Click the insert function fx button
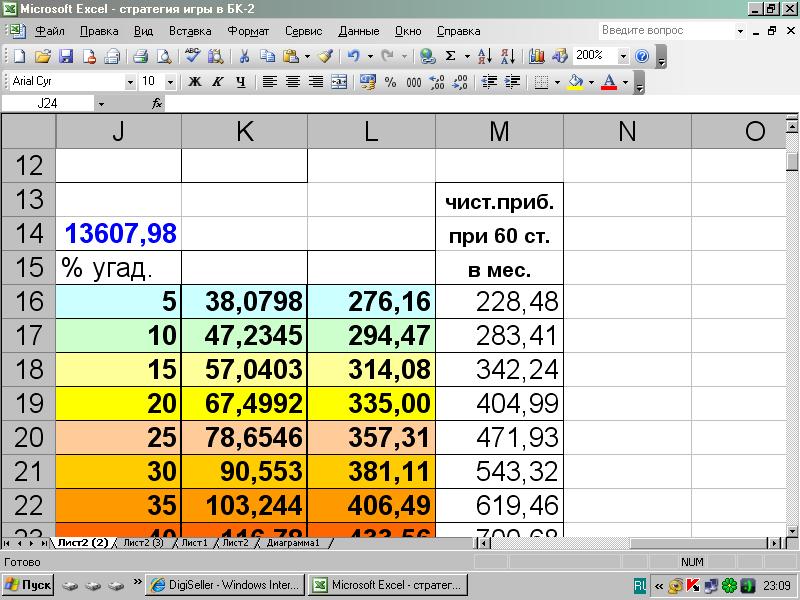Screen dimensions: 800x600 pyautogui.click(x=157, y=104)
